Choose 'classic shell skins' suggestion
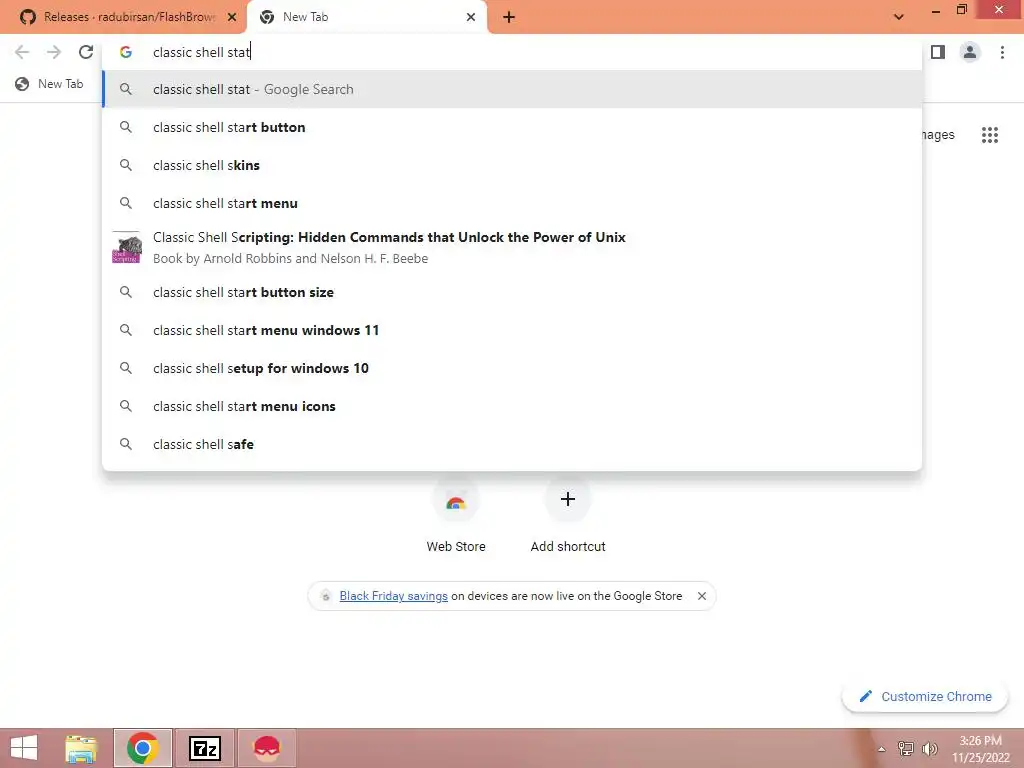Viewport: 1024px width, 768px height. (x=512, y=165)
